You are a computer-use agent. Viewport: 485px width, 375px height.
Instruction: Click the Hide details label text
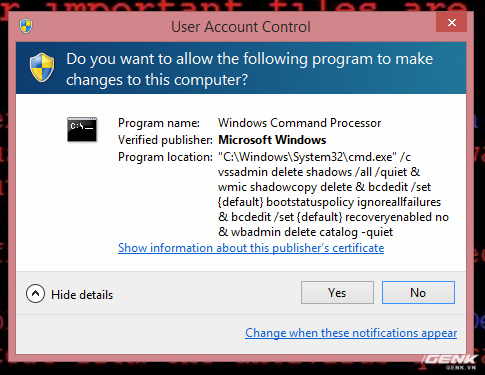click(82, 295)
